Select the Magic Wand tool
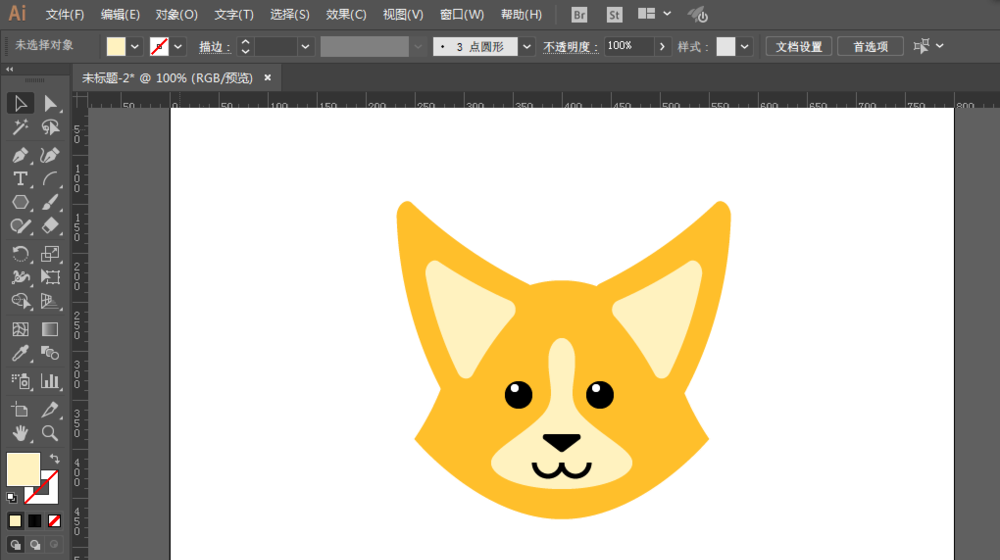This screenshot has width=1000, height=560. pos(20,128)
